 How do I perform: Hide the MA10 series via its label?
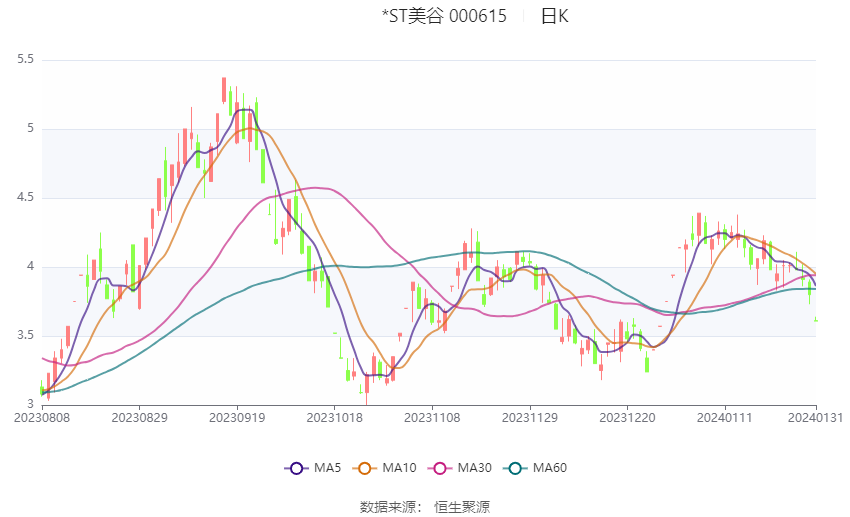[400, 468]
